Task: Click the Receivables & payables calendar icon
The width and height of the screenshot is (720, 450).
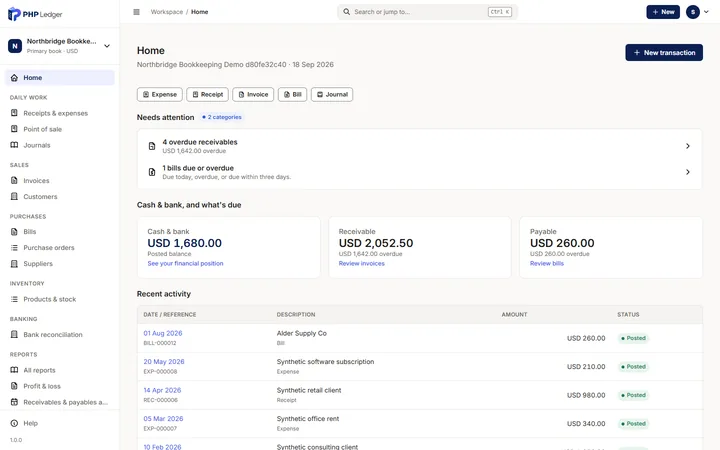Action: [14, 402]
